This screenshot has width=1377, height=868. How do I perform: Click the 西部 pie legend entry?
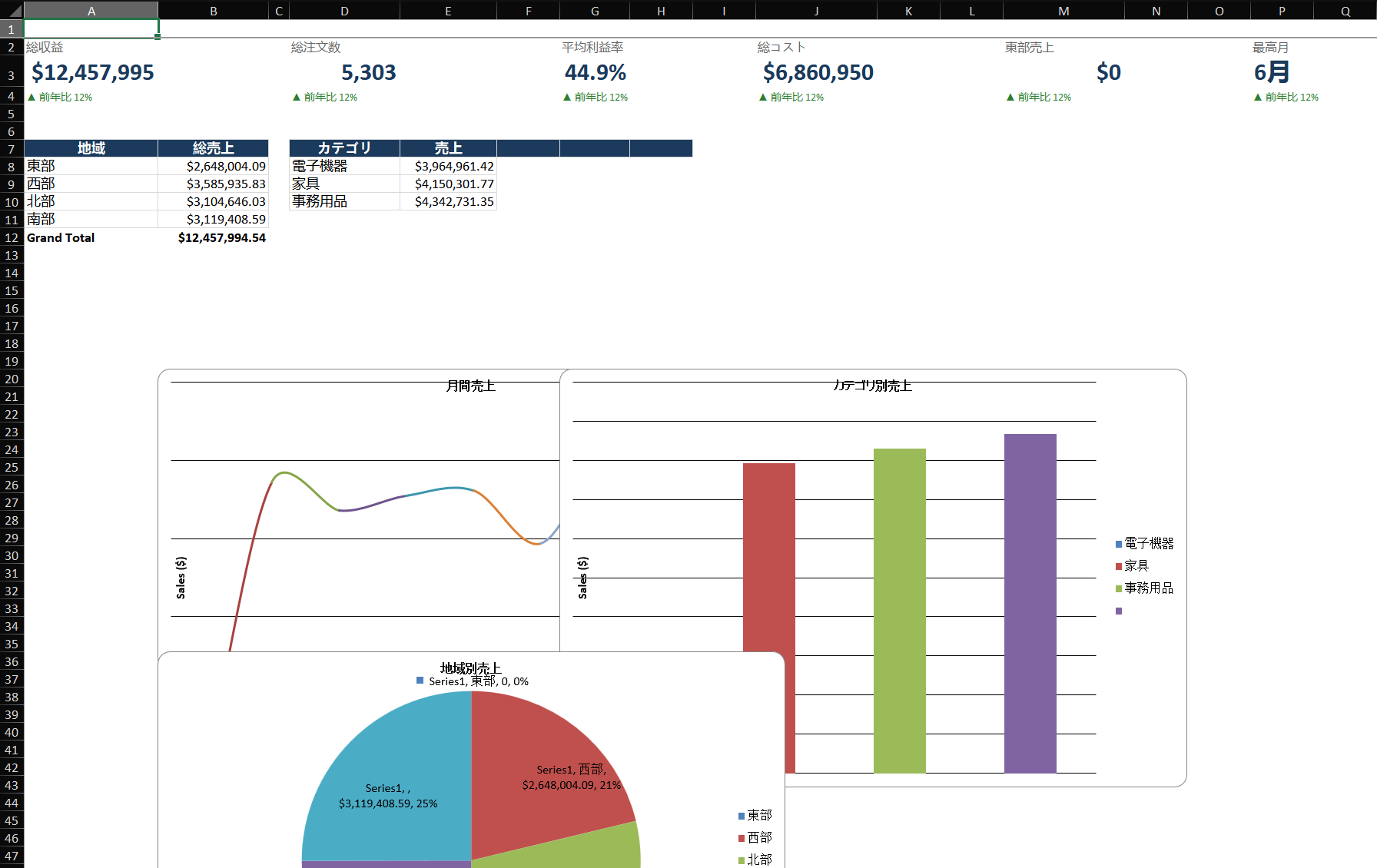click(755, 837)
